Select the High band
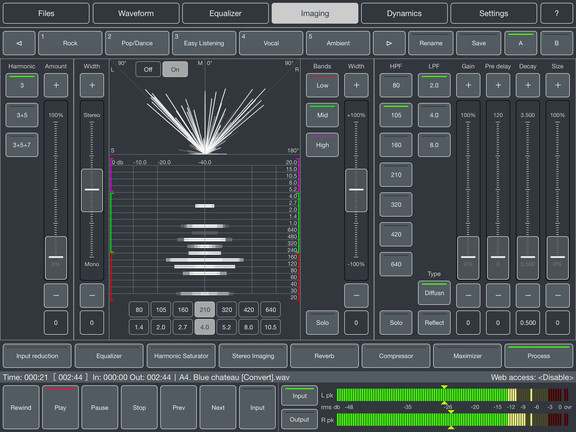Screen dimensions: 576x432 (322, 145)
